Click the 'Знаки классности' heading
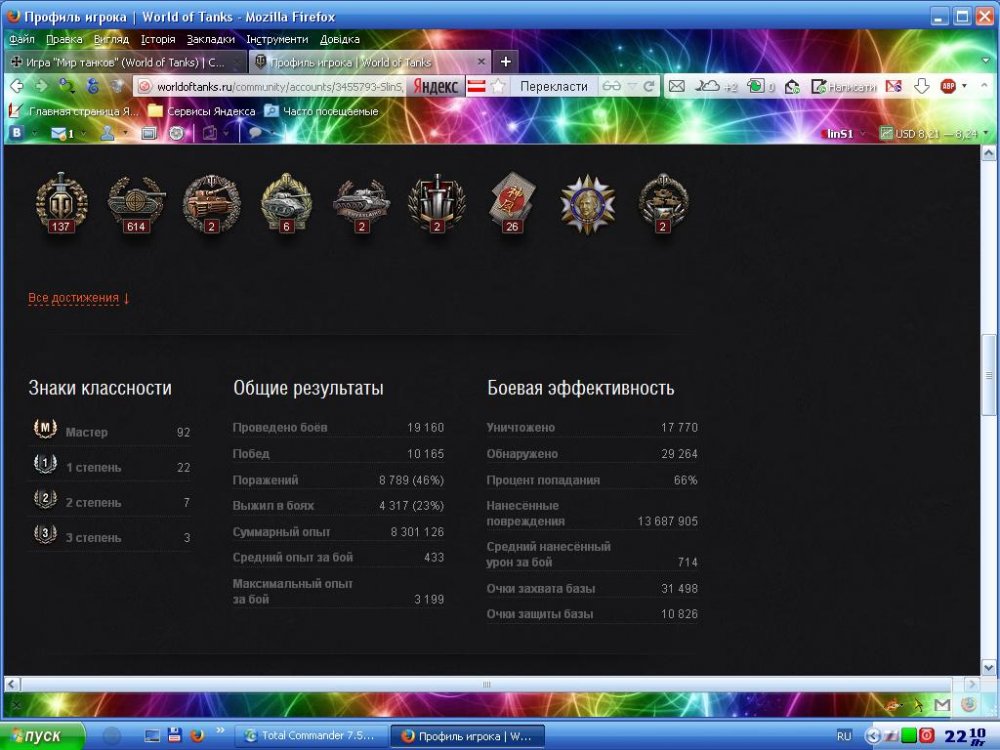1000x750 pixels. click(x=100, y=388)
